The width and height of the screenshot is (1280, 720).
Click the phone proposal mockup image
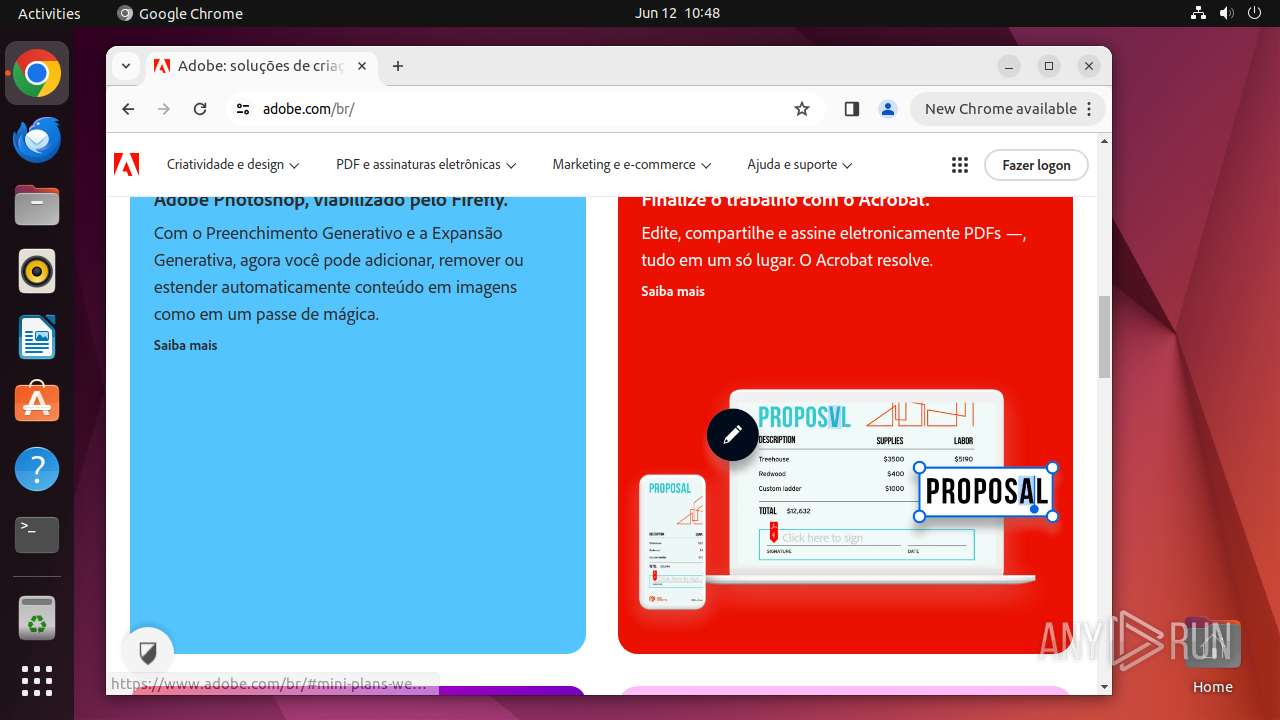[672, 541]
